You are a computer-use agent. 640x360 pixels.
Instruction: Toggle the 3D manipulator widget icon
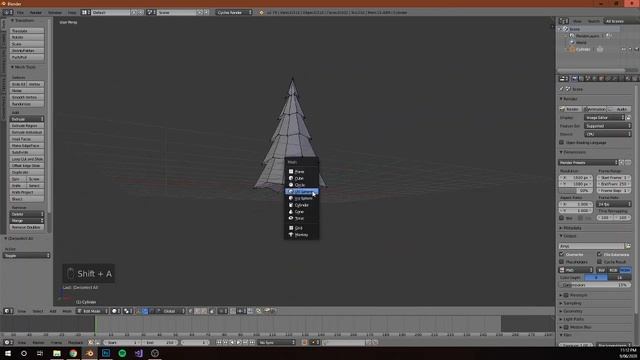click(x=139, y=311)
